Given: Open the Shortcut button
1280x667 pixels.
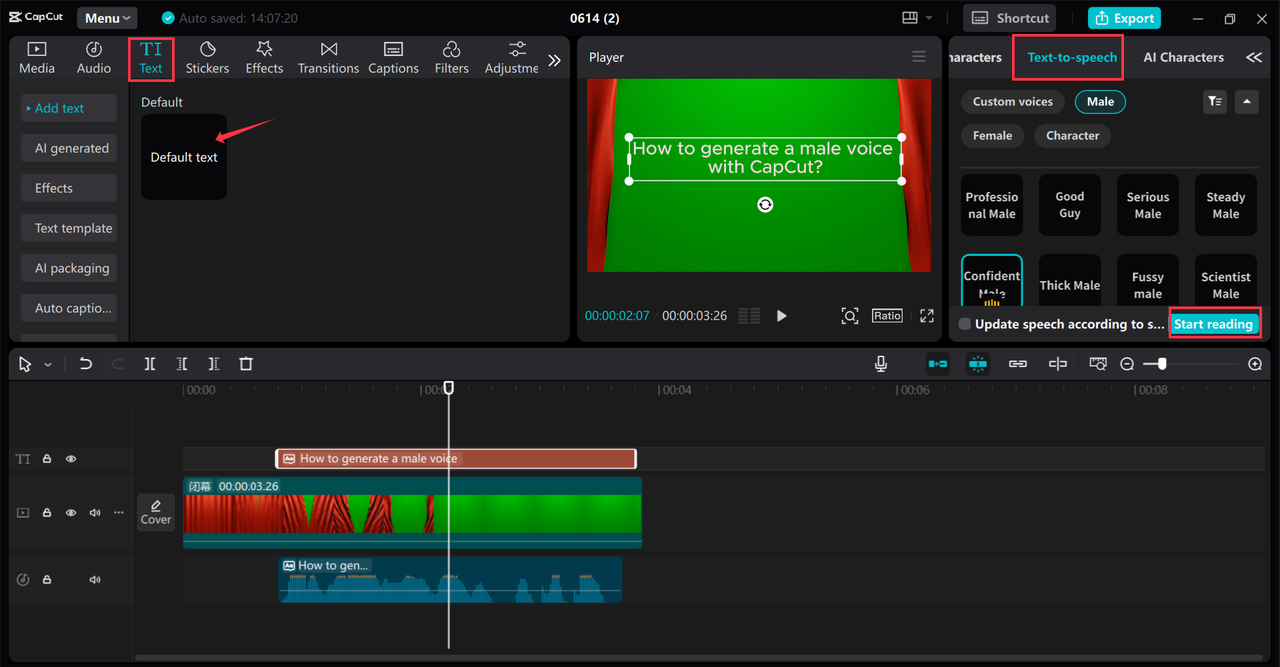Looking at the screenshot, I should 1012,18.
